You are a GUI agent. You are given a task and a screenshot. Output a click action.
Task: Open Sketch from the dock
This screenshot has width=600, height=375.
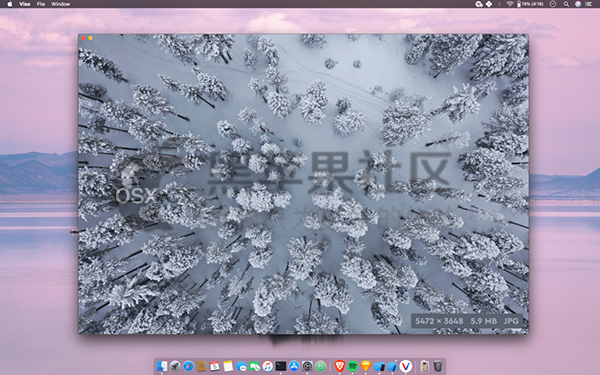coord(366,366)
